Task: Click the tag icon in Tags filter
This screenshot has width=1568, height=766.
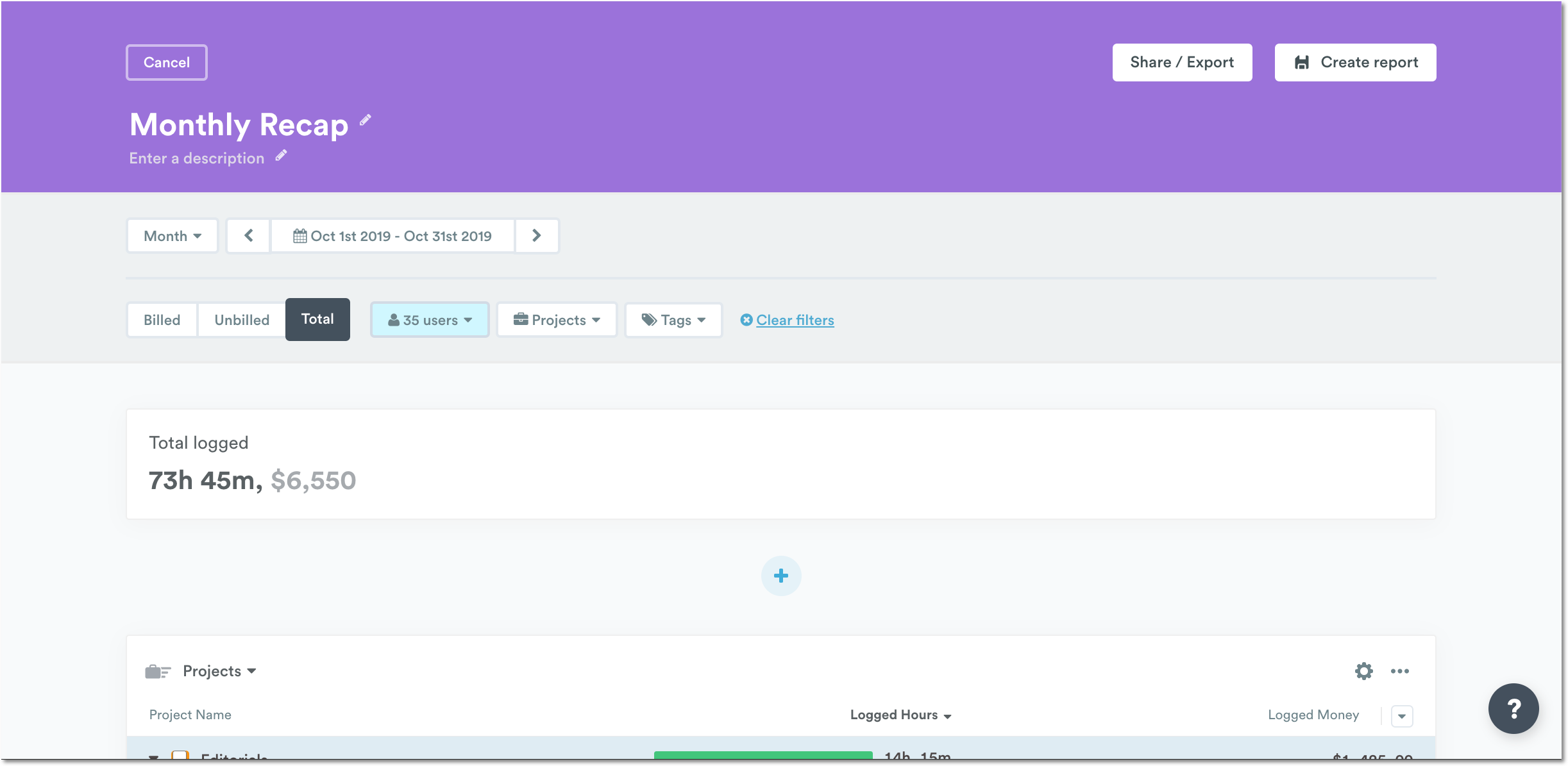Action: coord(648,319)
